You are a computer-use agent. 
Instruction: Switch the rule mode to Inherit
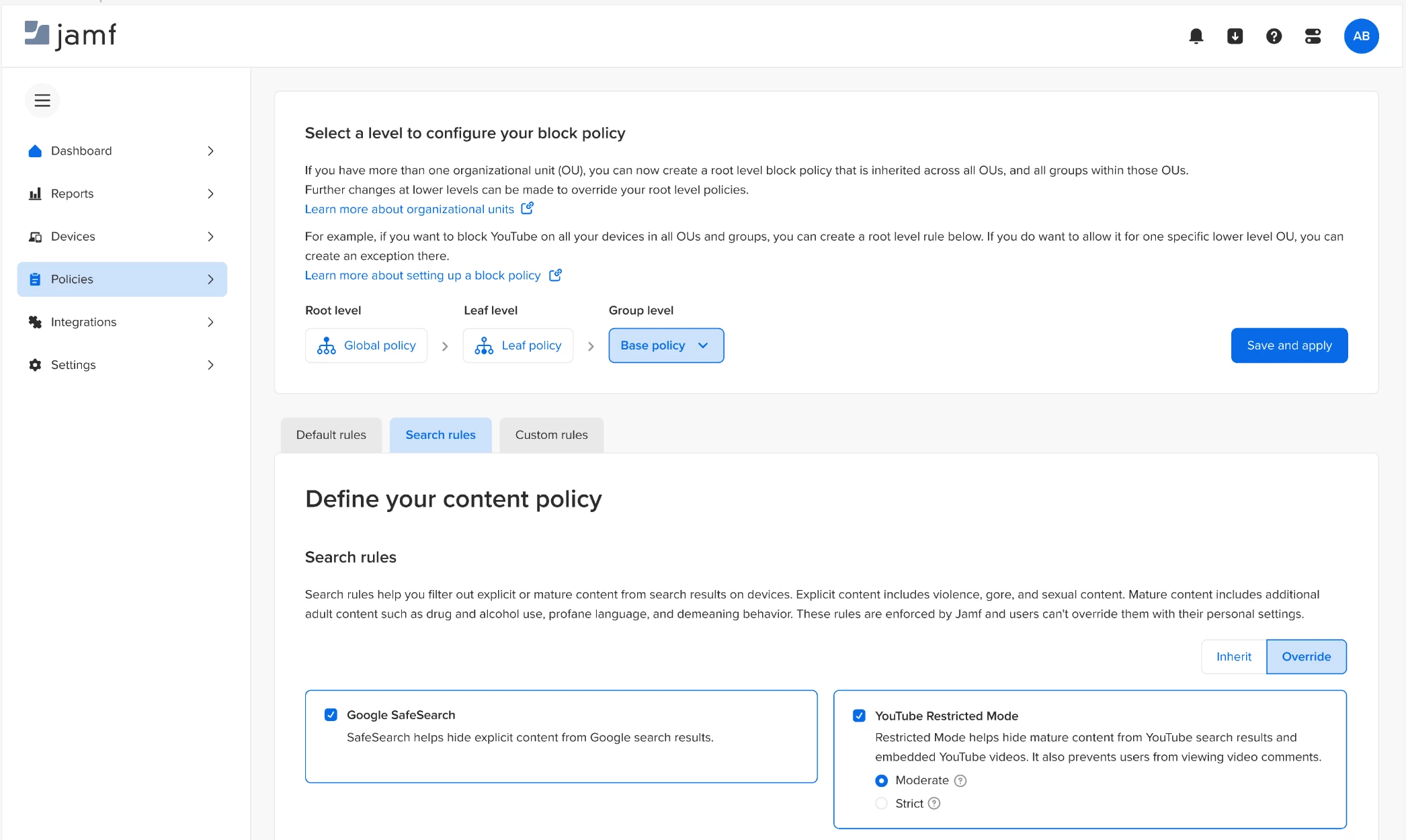[x=1233, y=657]
